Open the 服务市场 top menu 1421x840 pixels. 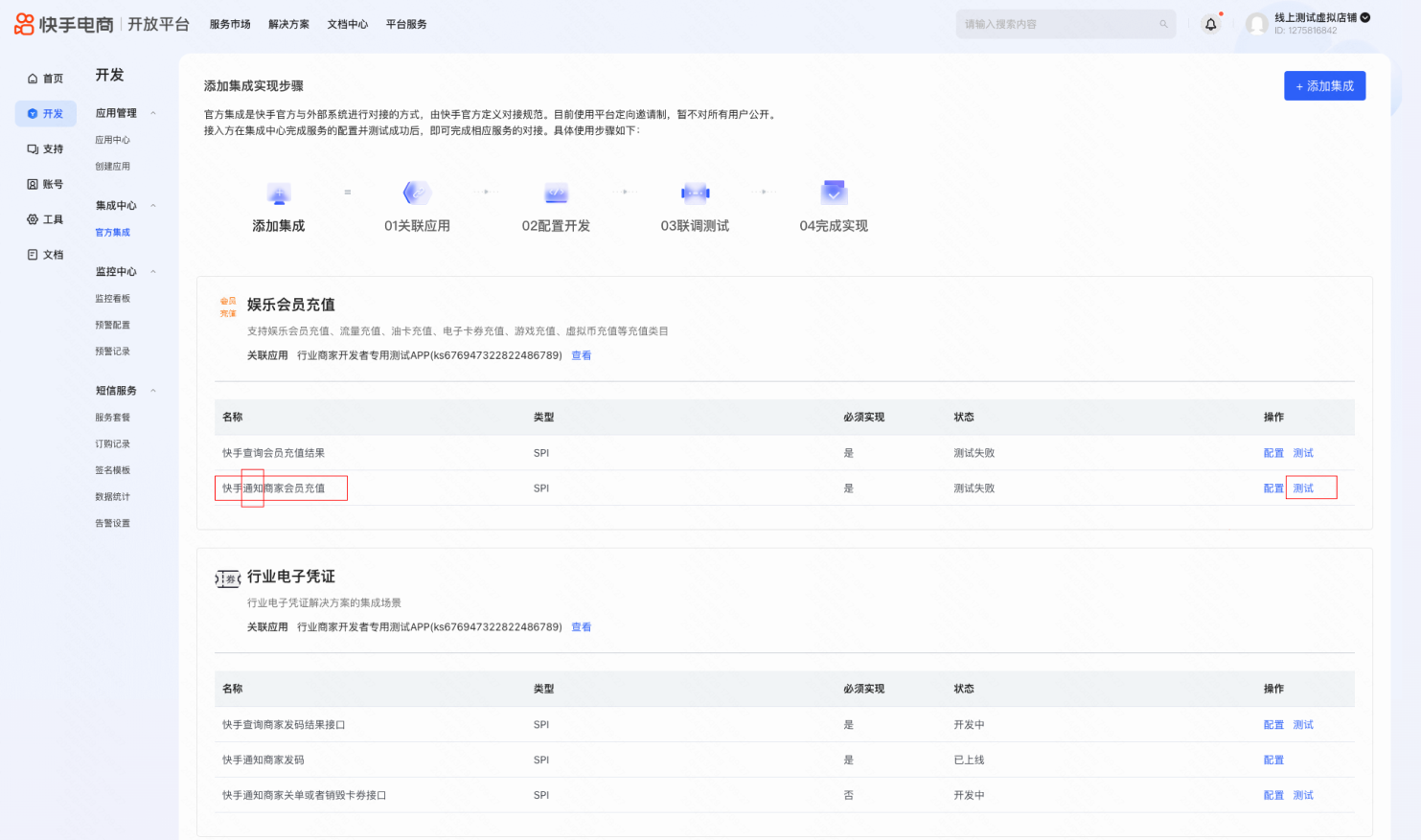point(230,24)
